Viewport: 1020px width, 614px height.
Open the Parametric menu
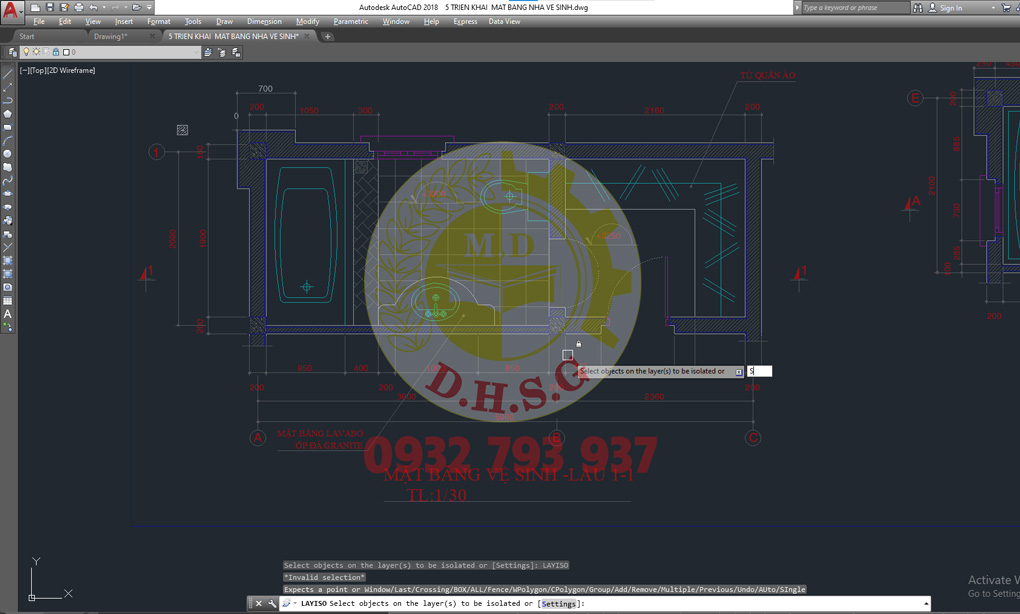click(x=351, y=21)
